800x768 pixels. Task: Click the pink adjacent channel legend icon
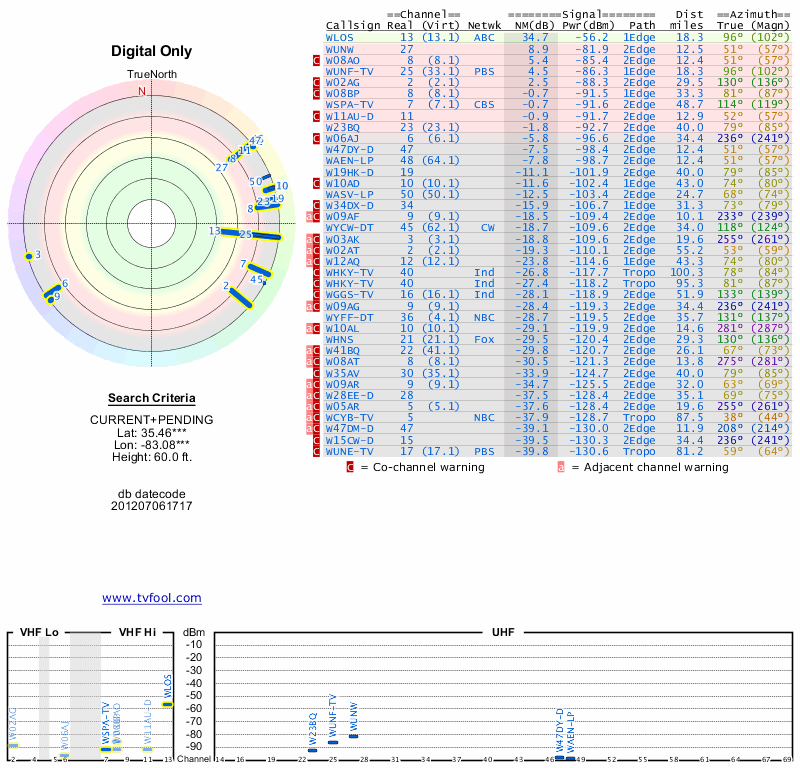pos(561,467)
